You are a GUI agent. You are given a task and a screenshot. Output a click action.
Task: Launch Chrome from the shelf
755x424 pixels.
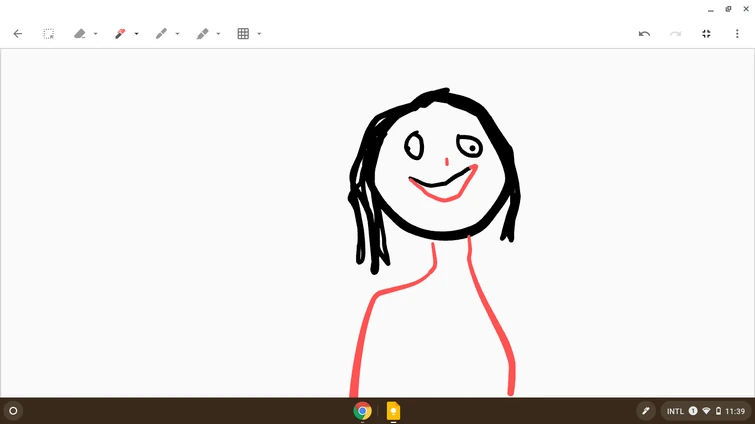pyautogui.click(x=362, y=411)
